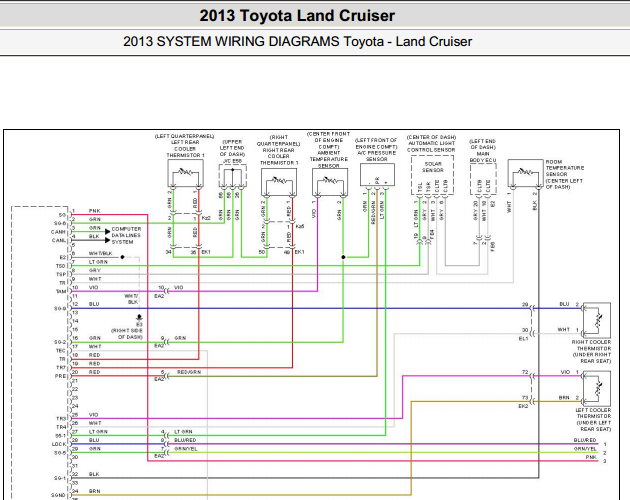Image resolution: width=630 pixels, height=500 pixels.
Task: Click the 'SG-9' terminal label
Action: (x=60, y=308)
